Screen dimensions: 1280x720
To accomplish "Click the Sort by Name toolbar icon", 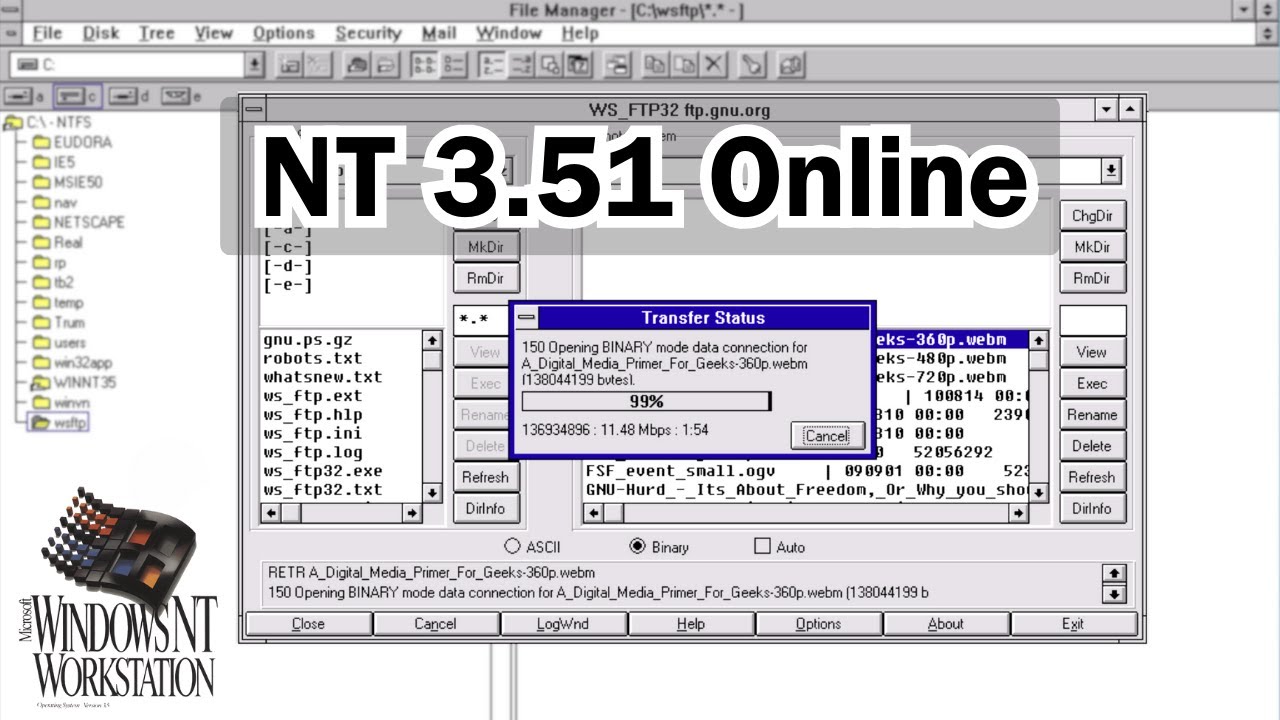I will (x=493, y=65).
